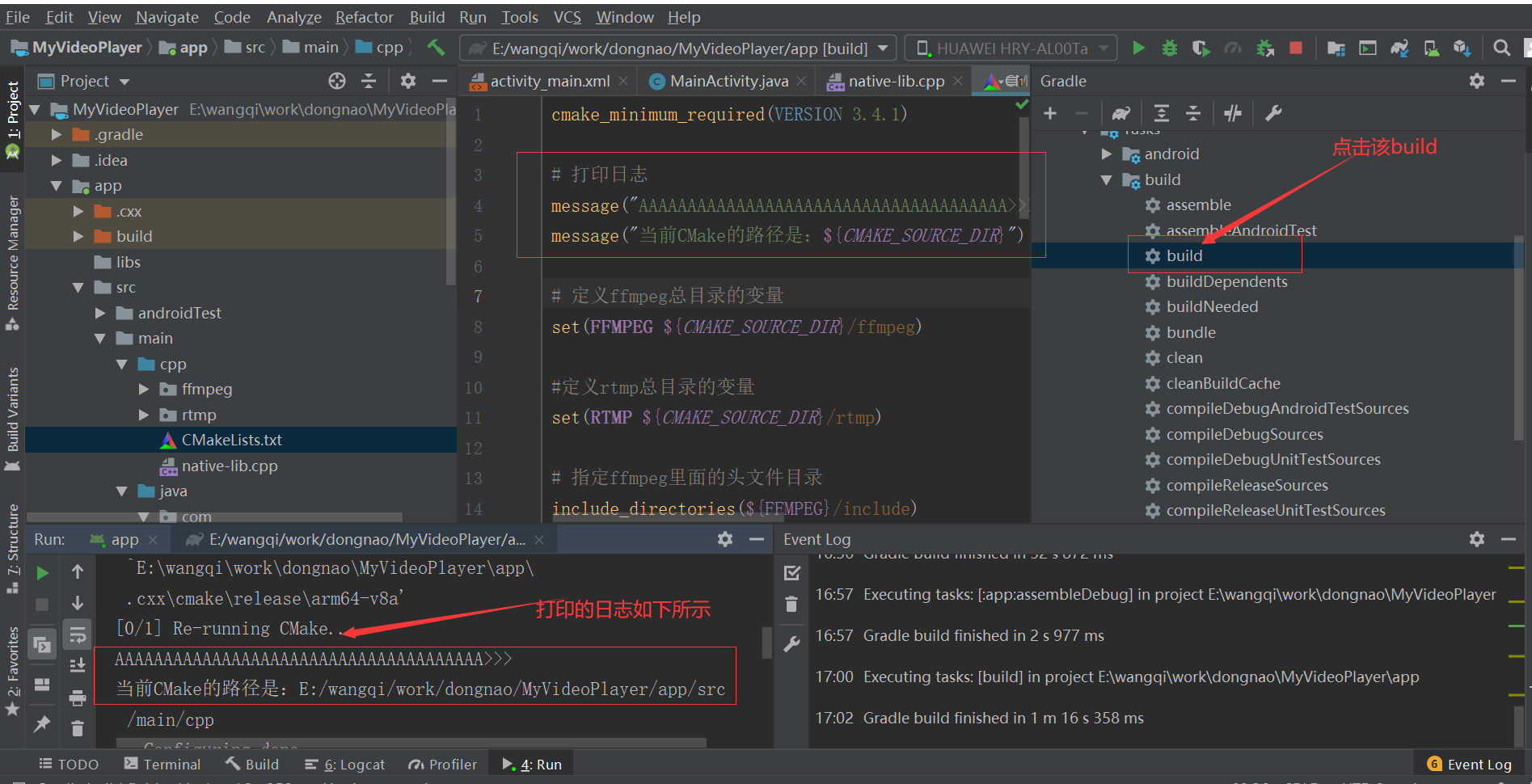Open Project view selector dropdown
This screenshot has width=1532, height=784.
pyautogui.click(x=84, y=81)
